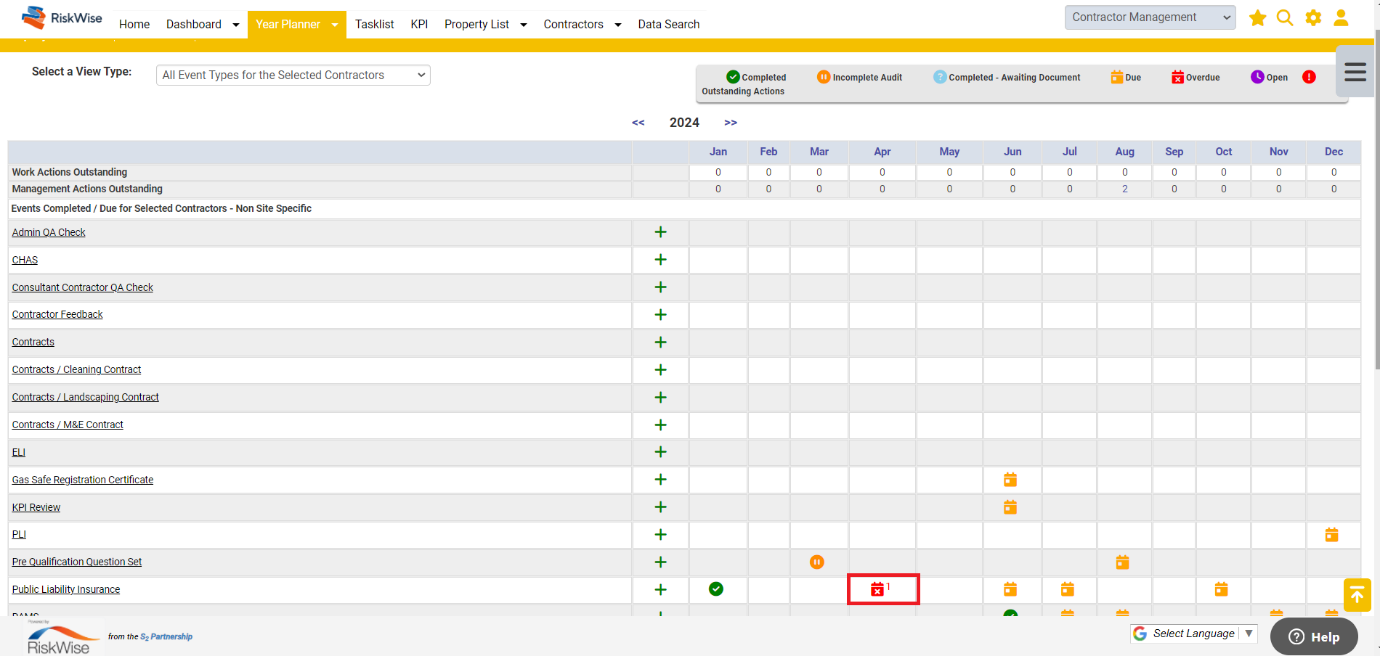Expand the Contractors menu arrow
The image size is (1380, 656).
click(618, 25)
